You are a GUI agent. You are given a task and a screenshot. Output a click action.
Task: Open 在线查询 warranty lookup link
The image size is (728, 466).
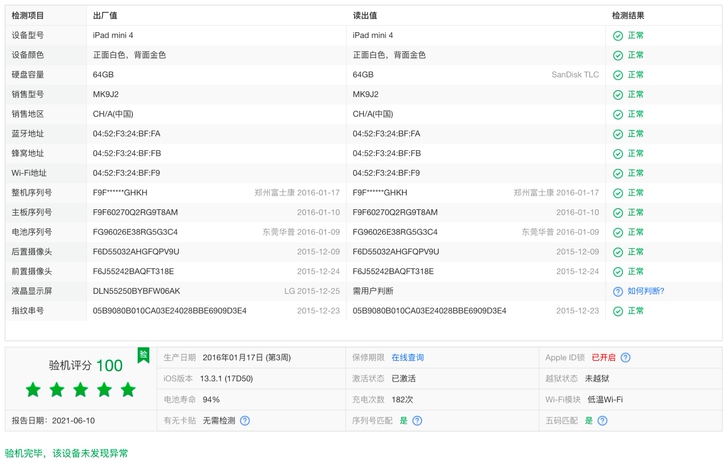coord(408,357)
